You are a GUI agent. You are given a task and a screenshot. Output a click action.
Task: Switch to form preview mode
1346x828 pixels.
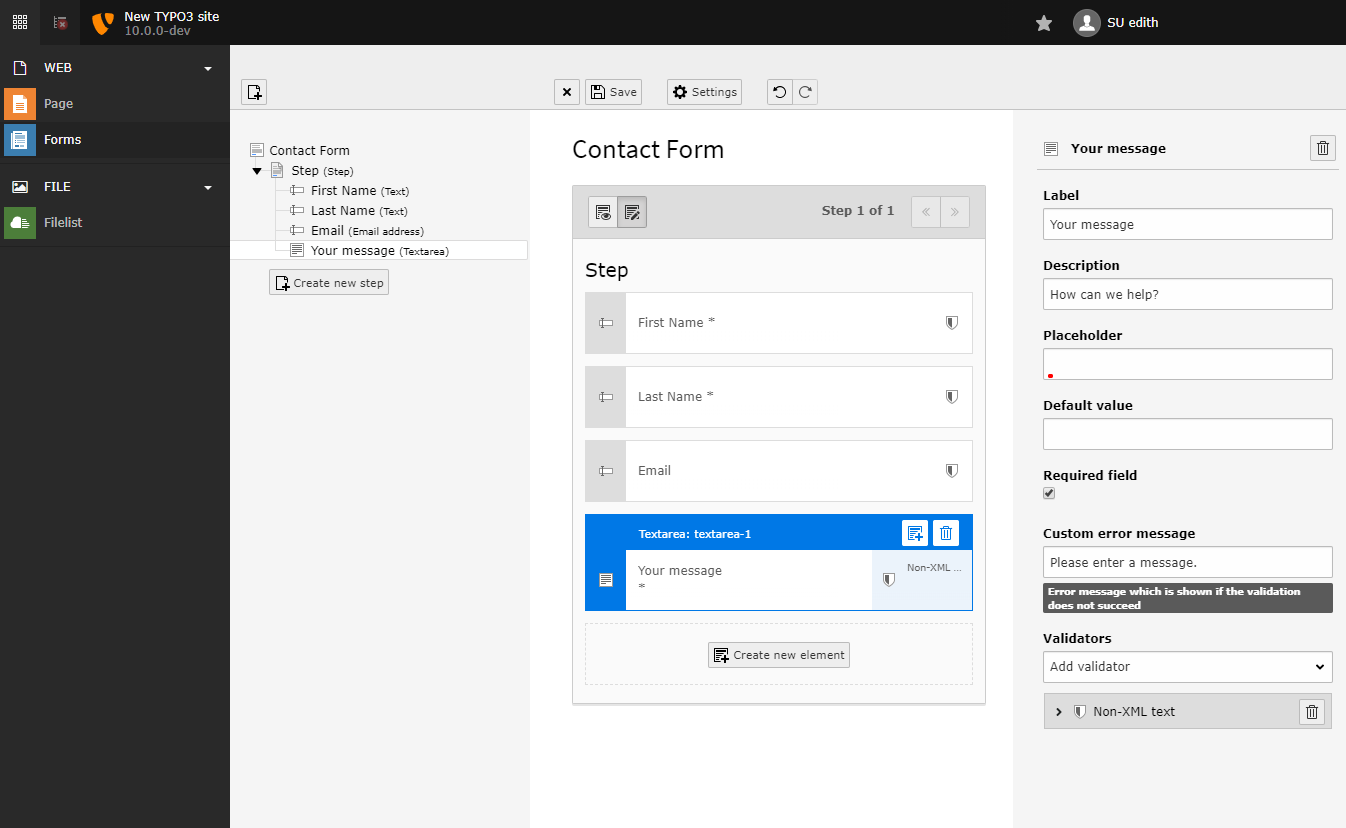pos(602,211)
